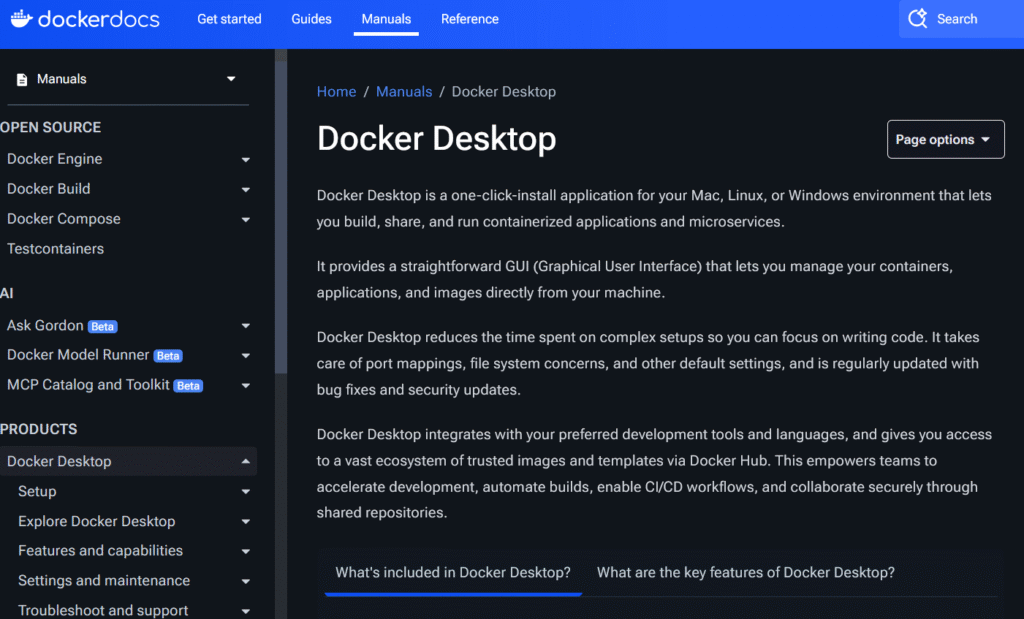
Task: Click the OPEN SOURCE section heading
Action: pyautogui.click(x=51, y=127)
